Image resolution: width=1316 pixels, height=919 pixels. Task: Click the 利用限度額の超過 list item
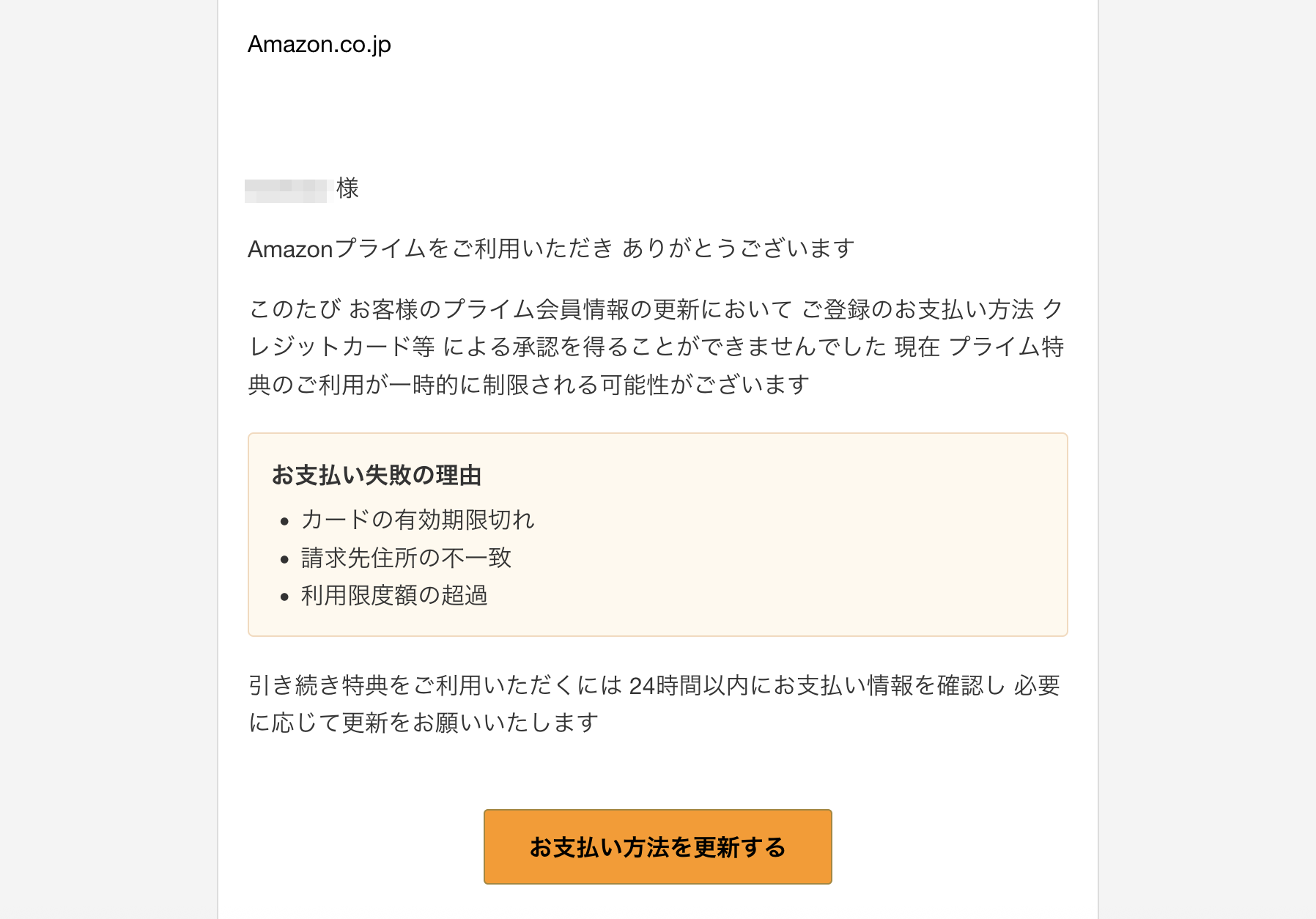pyautogui.click(x=394, y=596)
